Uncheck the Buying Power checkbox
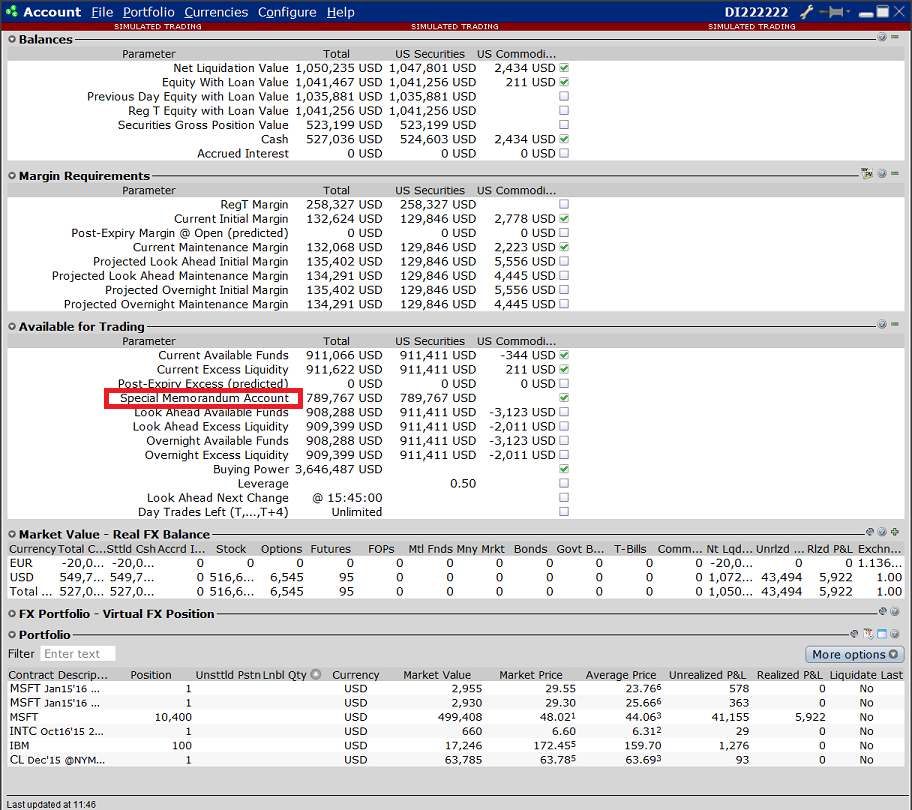The width and height of the screenshot is (912, 810). 564,469
